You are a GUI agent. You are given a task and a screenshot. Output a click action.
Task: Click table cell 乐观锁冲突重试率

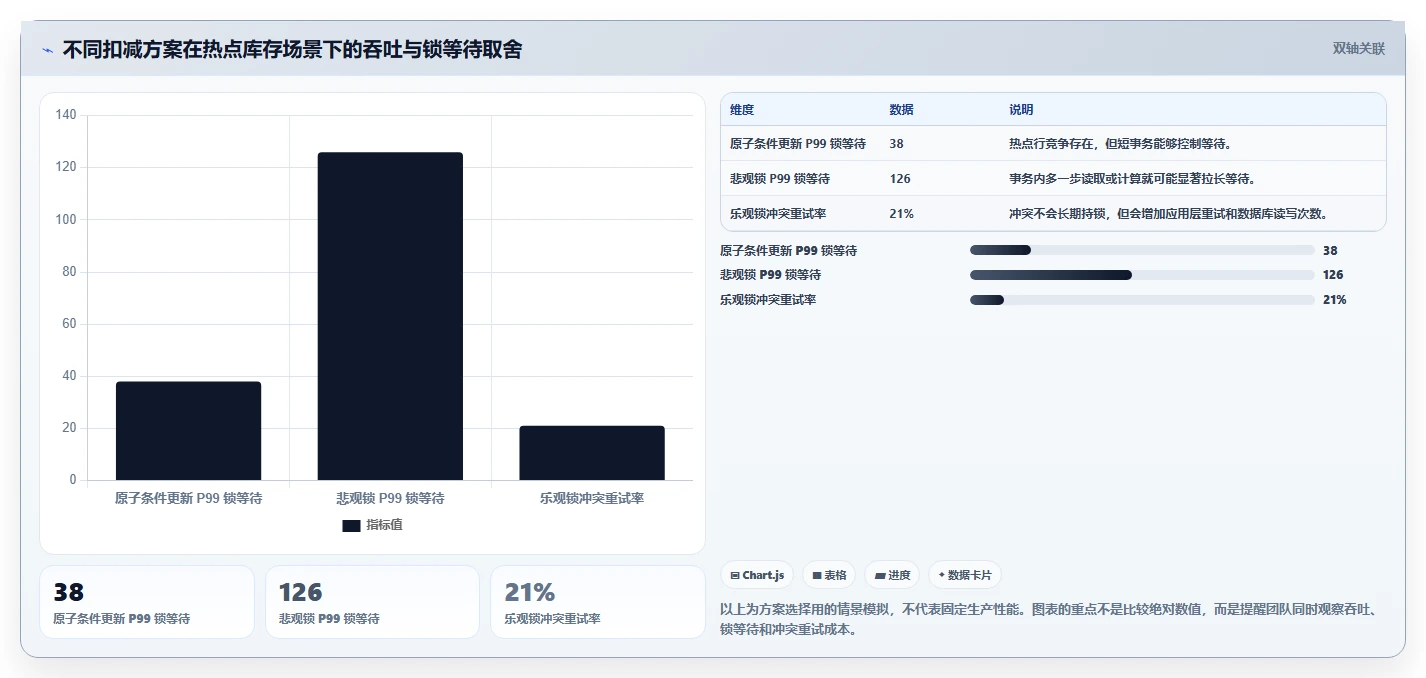tap(778, 214)
